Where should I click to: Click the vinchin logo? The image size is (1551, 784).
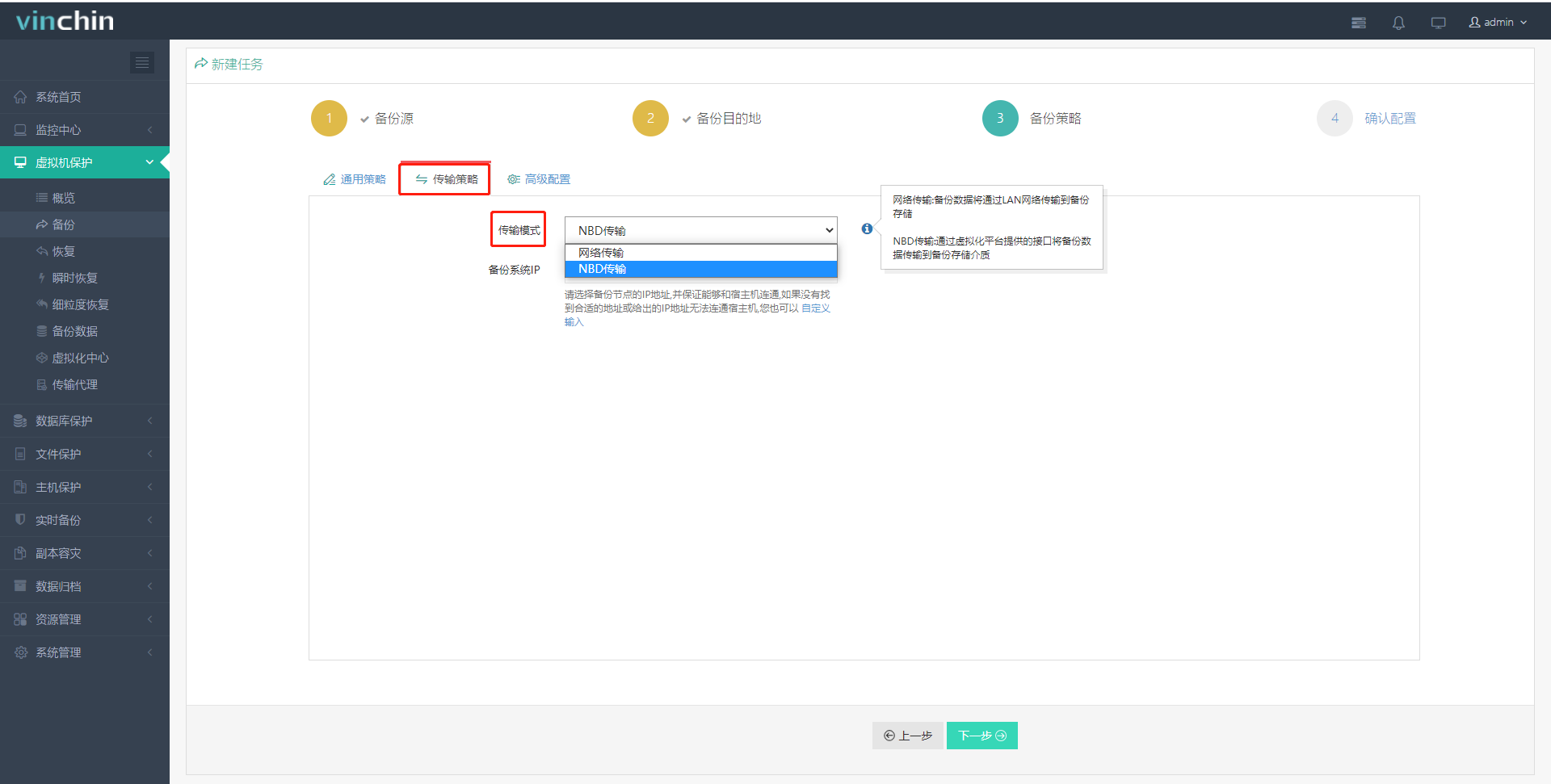(x=65, y=20)
